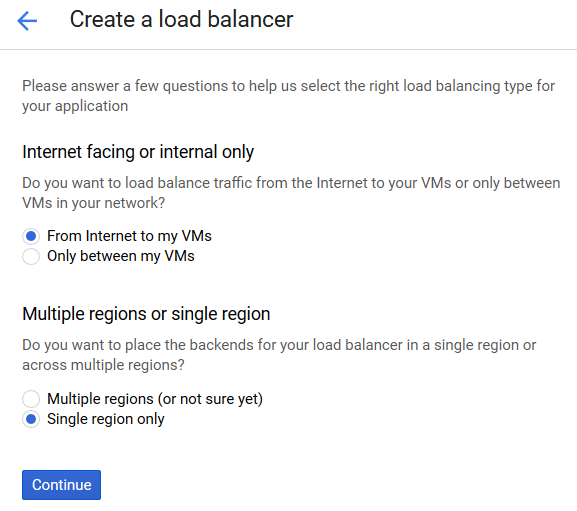Click the 'VMs in your network?' text line

point(93,203)
